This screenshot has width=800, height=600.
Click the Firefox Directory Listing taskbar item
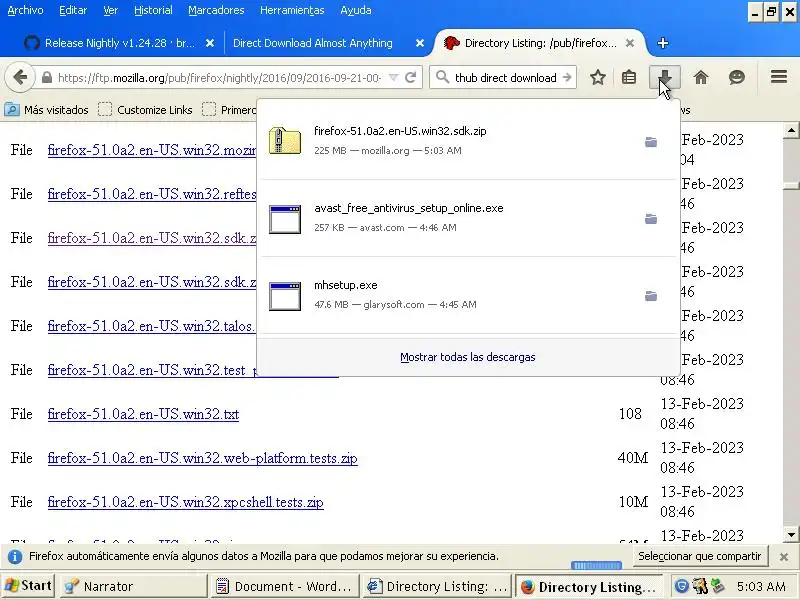click(x=589, y=587)
